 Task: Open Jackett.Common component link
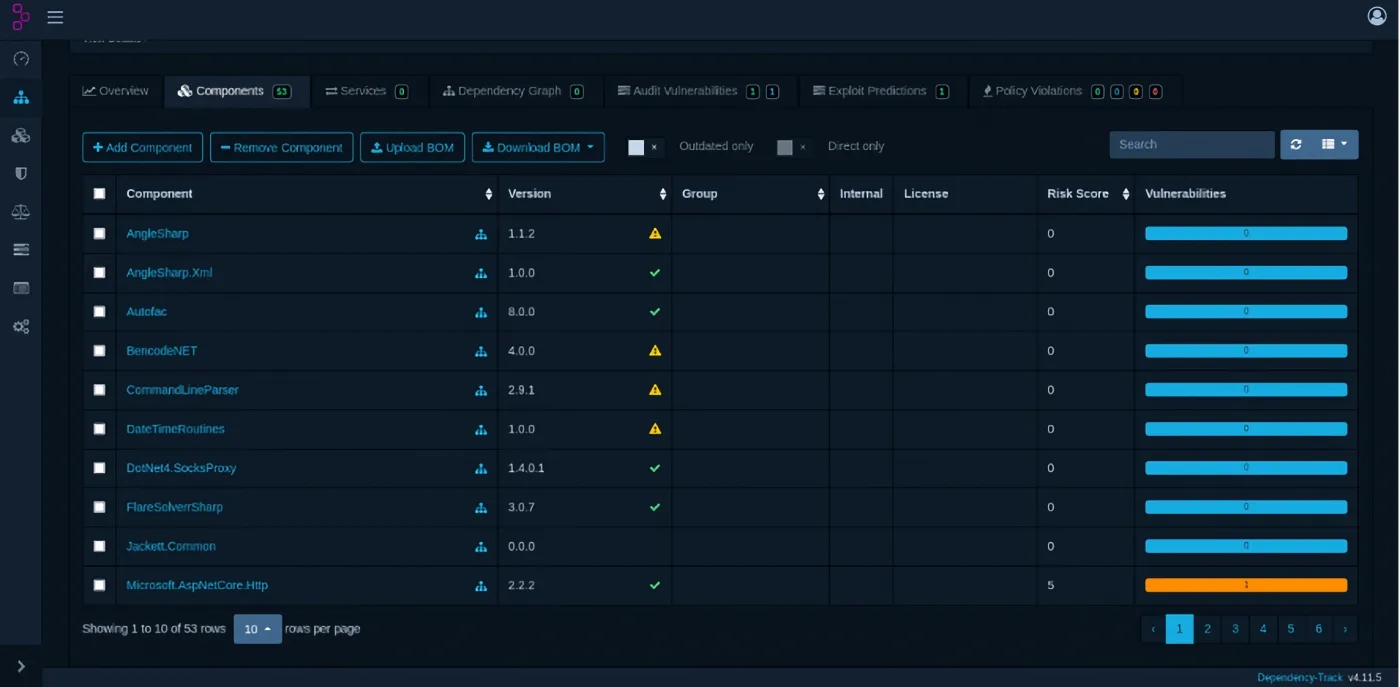coord(171,546)
